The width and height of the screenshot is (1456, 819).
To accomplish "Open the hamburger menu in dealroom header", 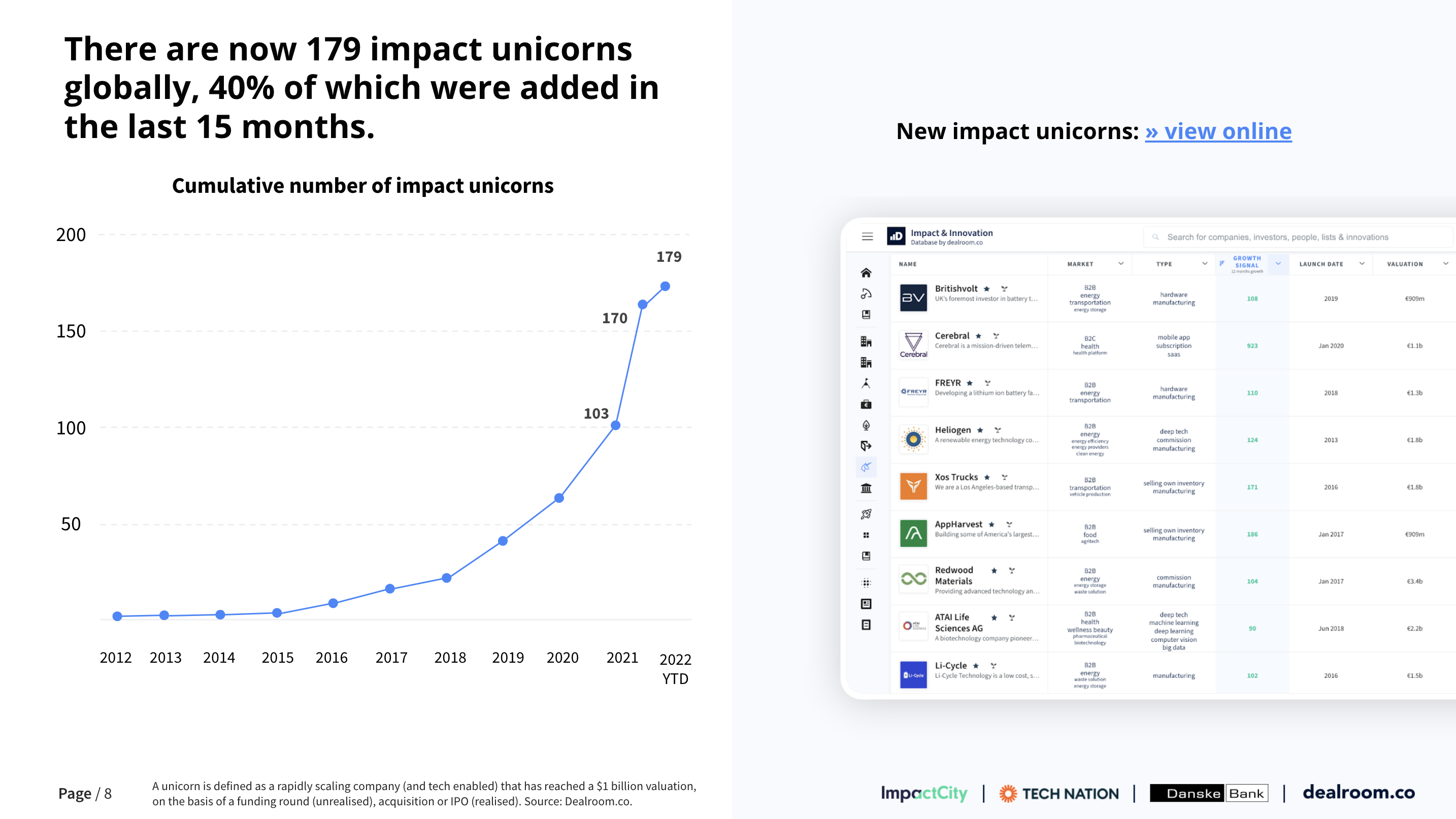I will [x=867, y=236].
